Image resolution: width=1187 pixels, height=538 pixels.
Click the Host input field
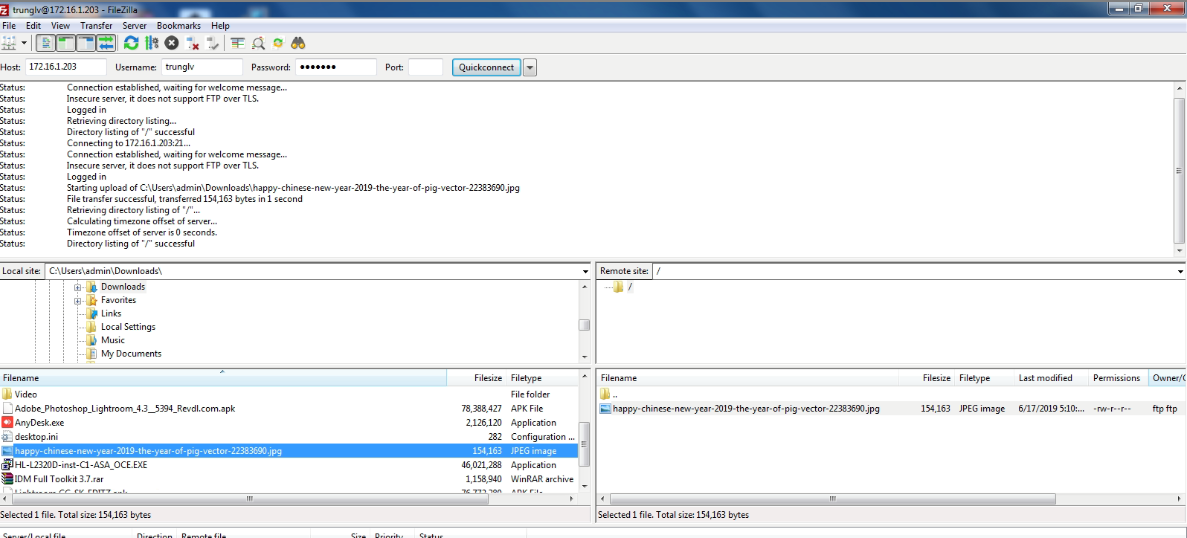66,67
